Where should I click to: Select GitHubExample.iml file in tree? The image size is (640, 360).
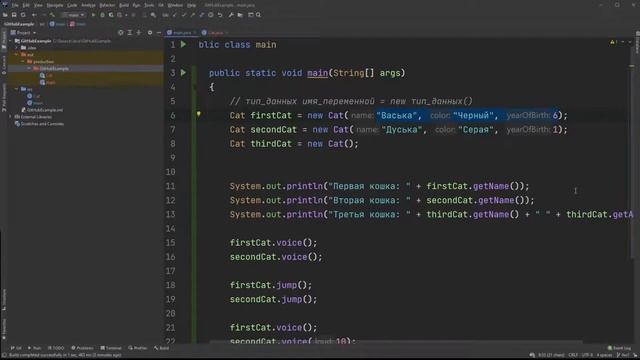coord(42,110)
